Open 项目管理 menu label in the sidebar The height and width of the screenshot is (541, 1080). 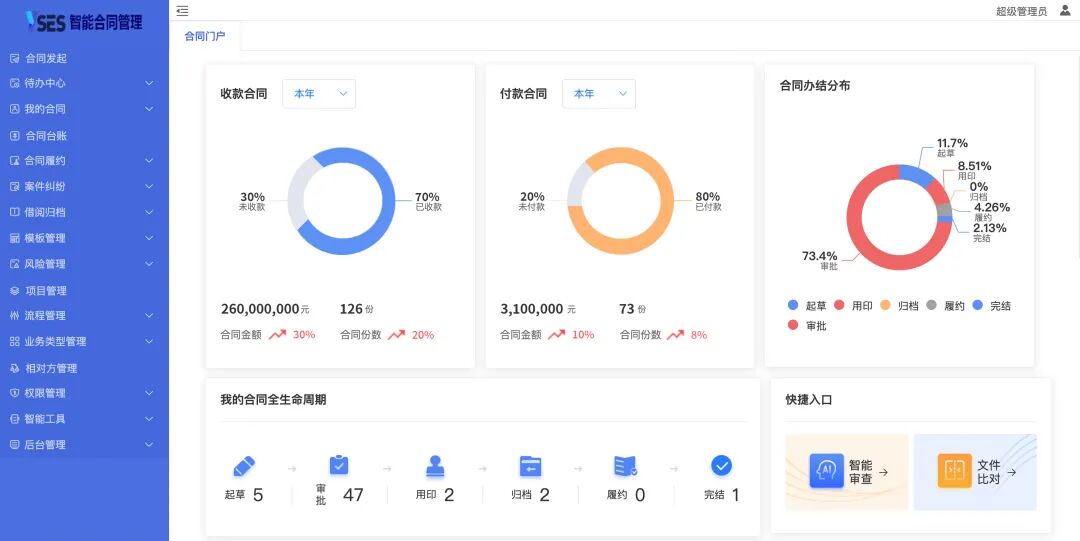(x=46, y=291)
